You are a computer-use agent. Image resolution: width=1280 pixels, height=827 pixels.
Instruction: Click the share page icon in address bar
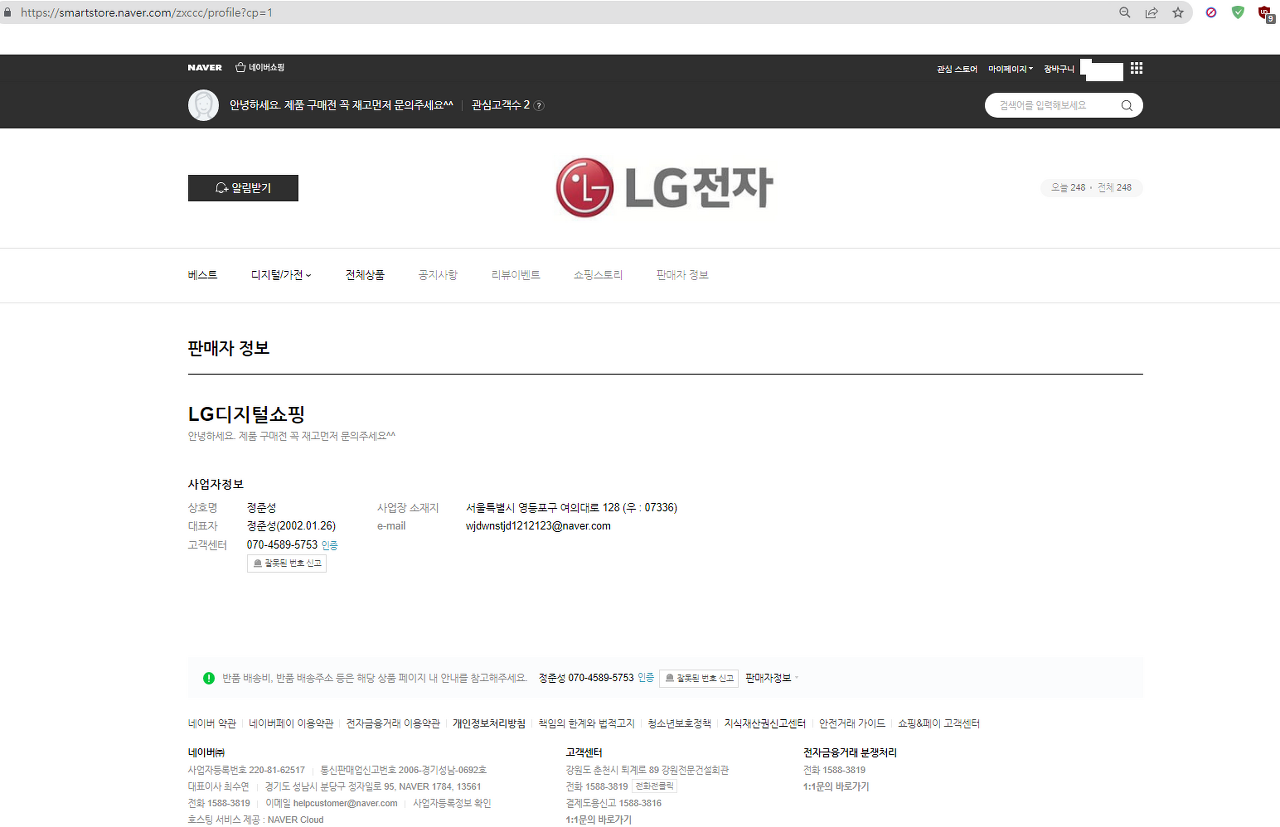(x=1152, y=13)
